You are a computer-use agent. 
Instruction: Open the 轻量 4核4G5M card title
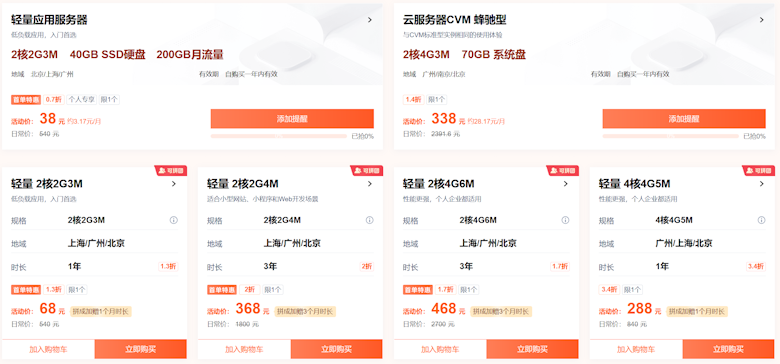(635, 184)
